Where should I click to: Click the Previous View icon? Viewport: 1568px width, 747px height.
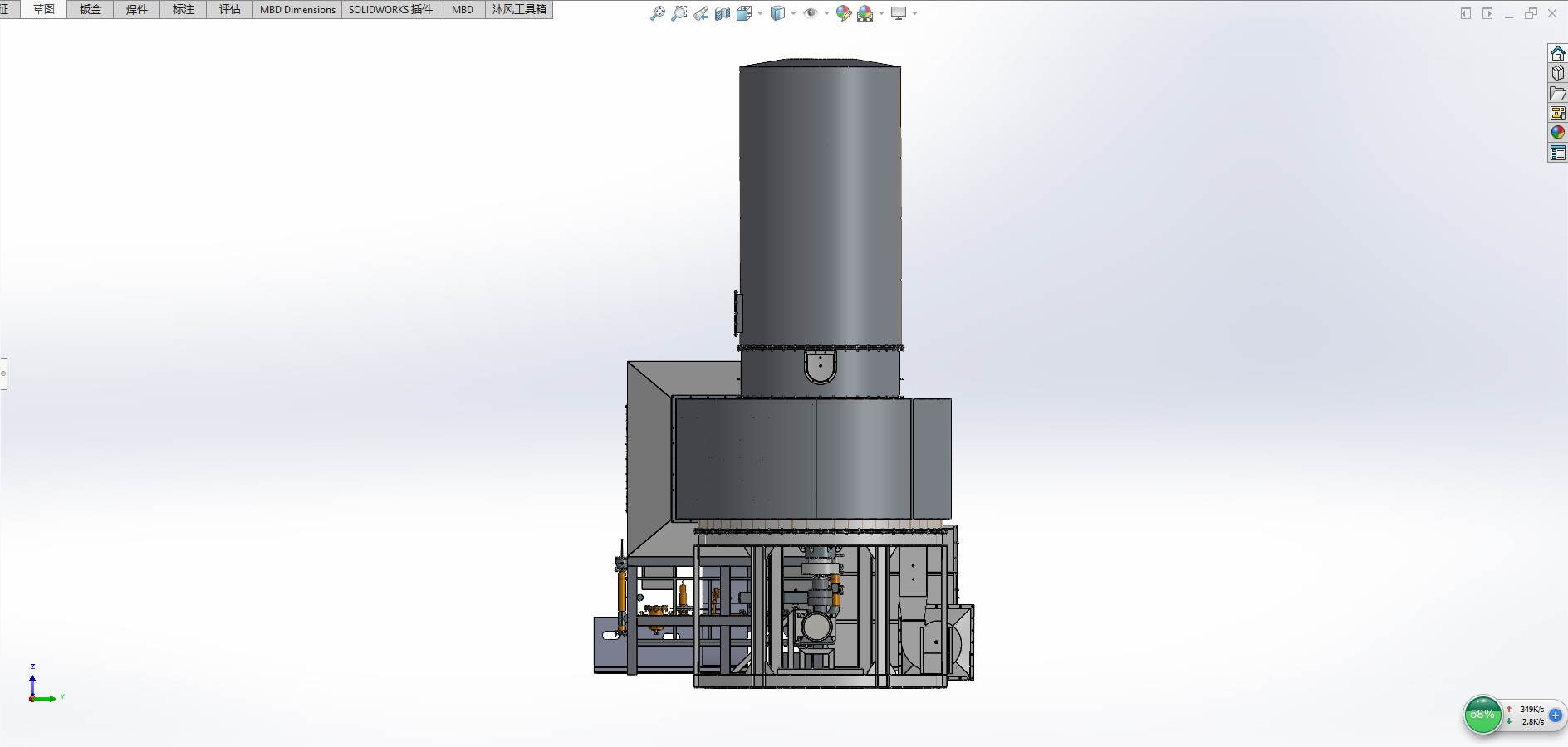click(x=701, y=13)
